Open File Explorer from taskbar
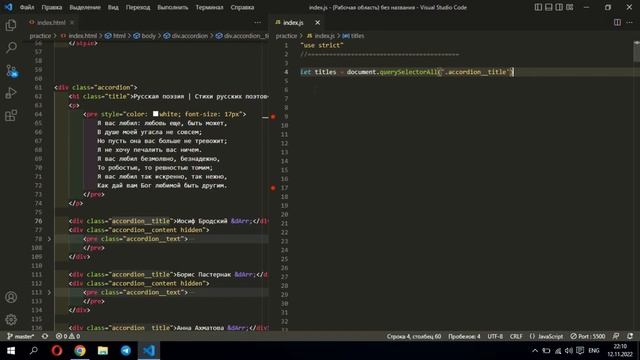 click(102, 350)
